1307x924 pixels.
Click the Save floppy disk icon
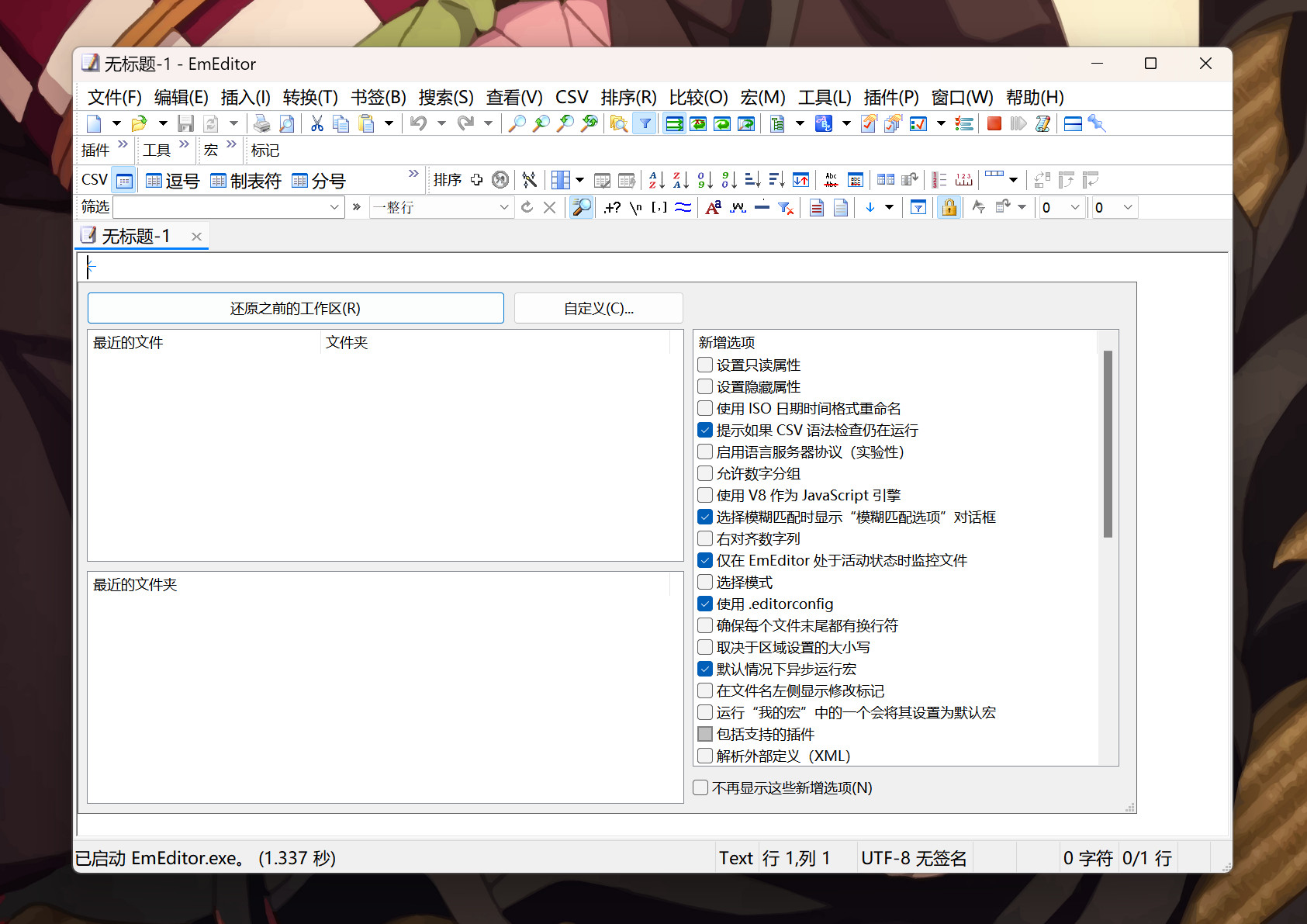tap(185, 124)
